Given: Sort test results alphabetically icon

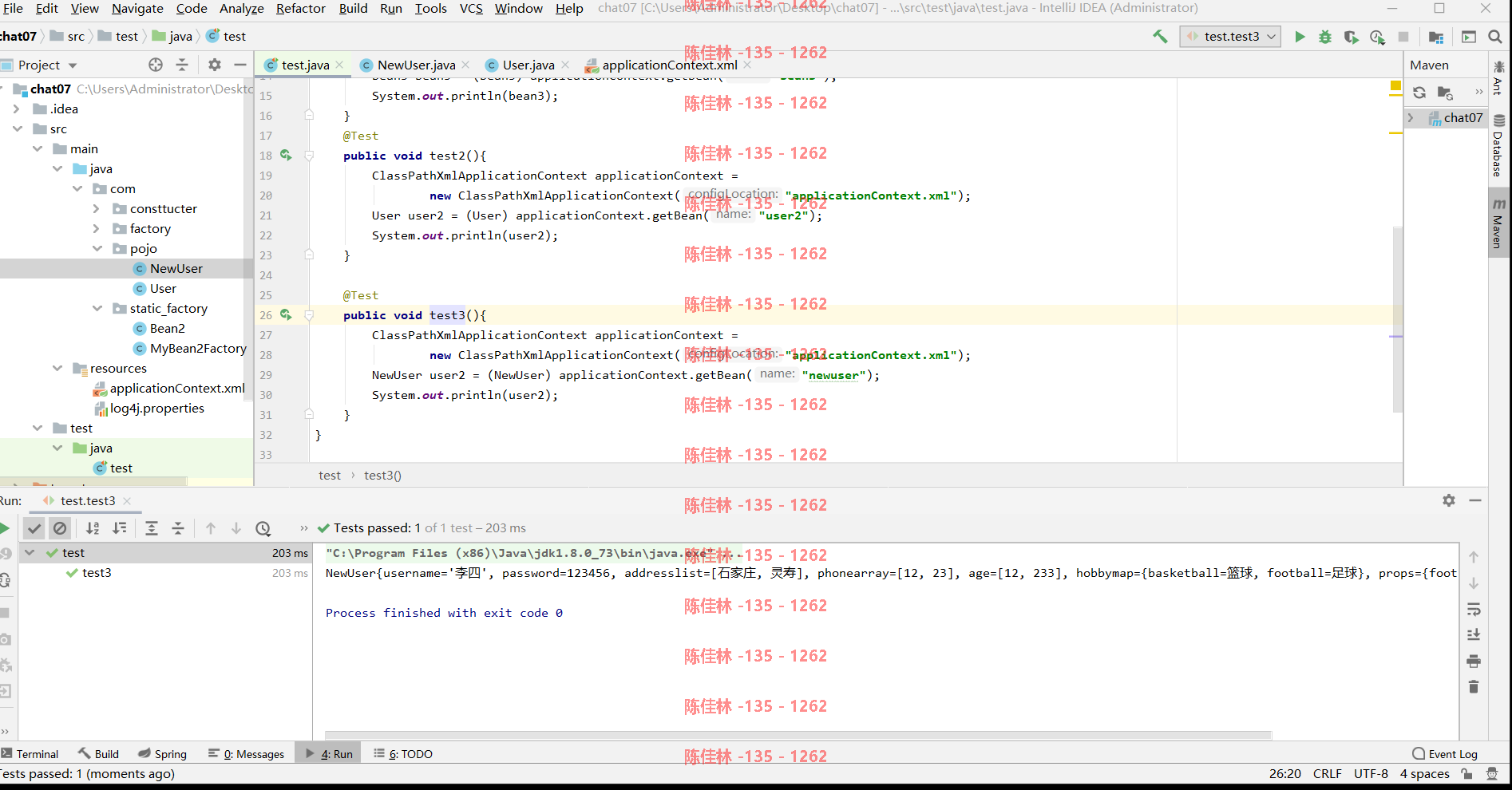Looking at the screenshot, I should [x=93, y=528].
